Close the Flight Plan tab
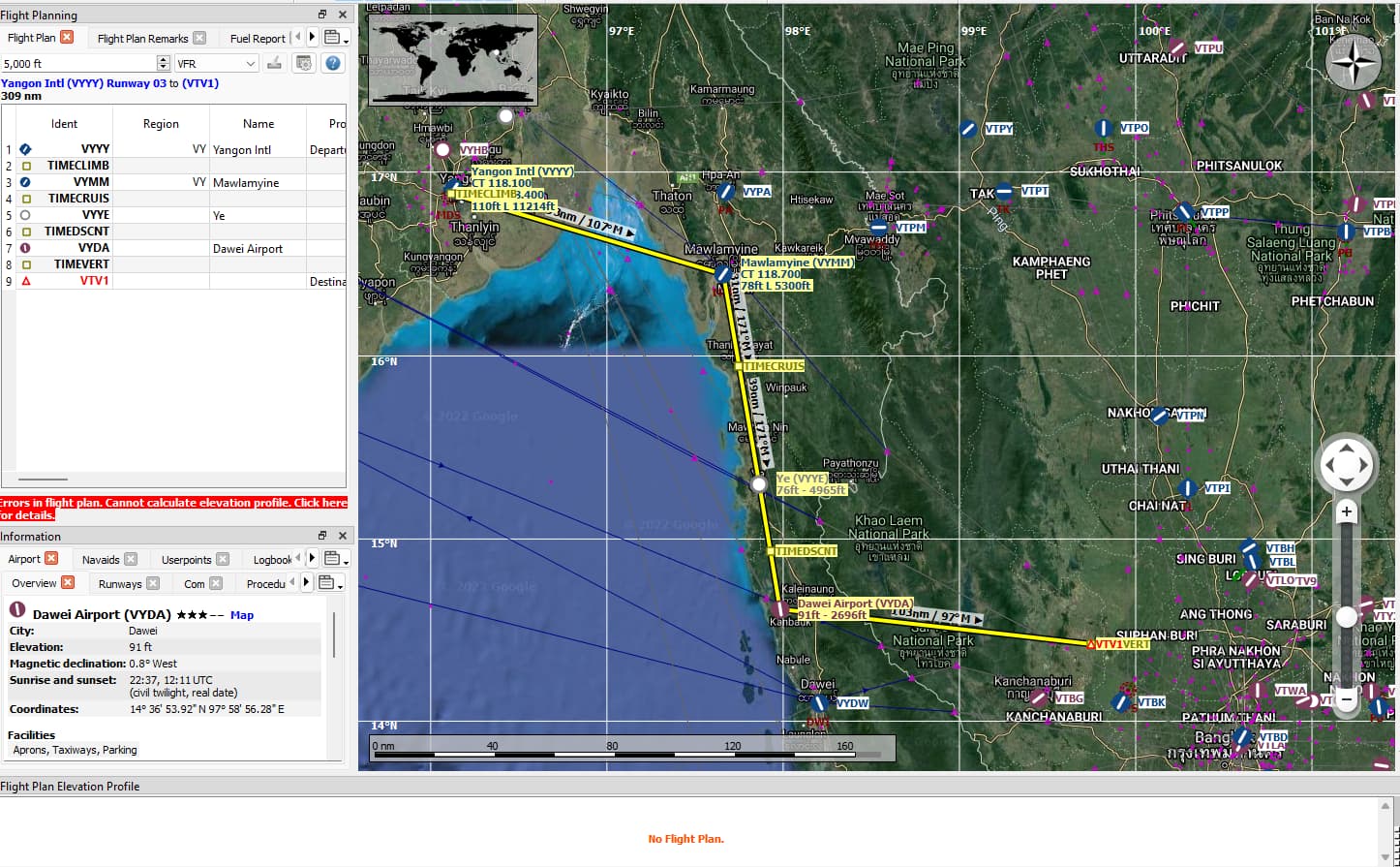 (x=67, y=37)
